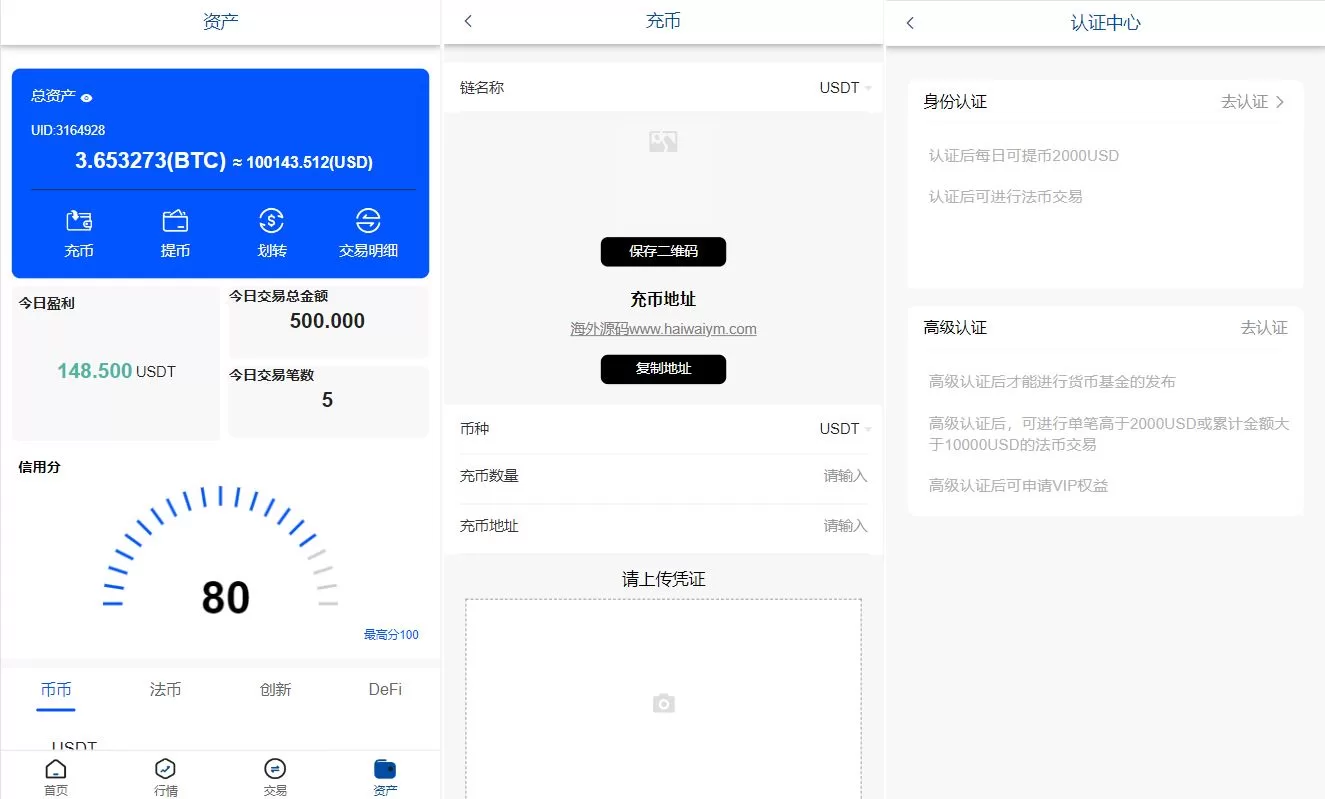Viewport: 1325px width, 799px height.
Task: Click the 今日盈利 148.500 USDT value
Action: 116,371
